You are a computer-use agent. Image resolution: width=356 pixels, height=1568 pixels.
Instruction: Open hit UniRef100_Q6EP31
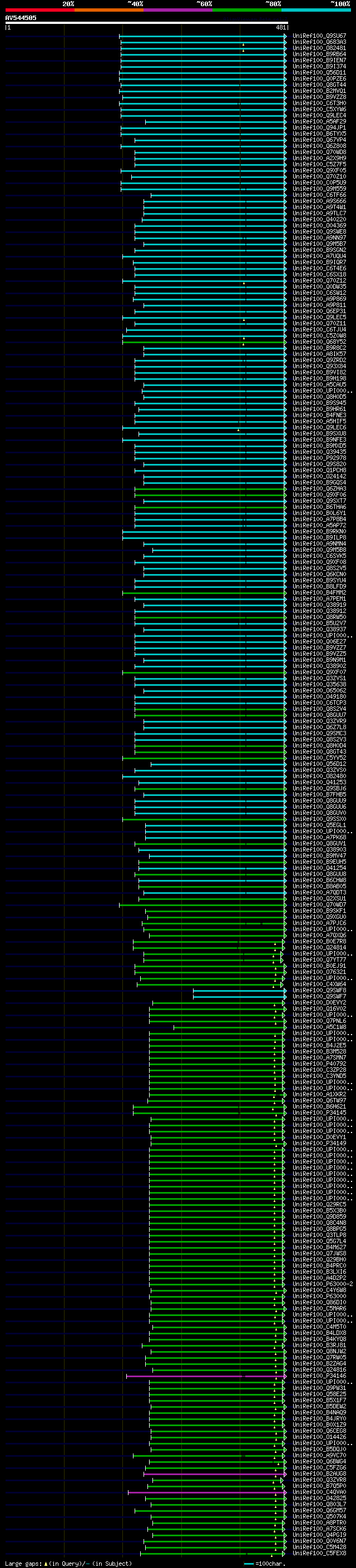point(319,311)
